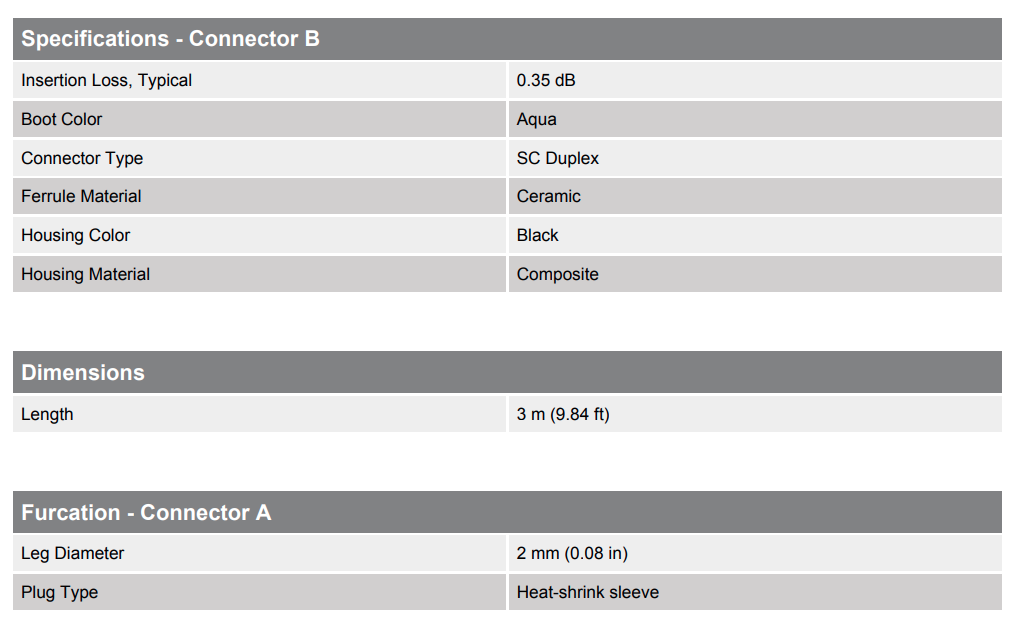Click the Black housing color value
1018x644 pixels.
point(538,235)
